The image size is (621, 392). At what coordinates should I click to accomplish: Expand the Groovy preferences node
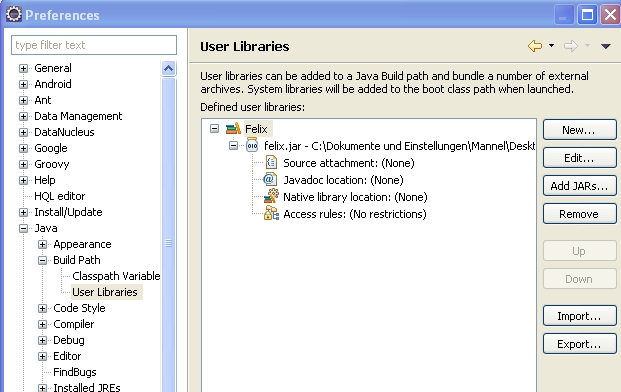23,164
